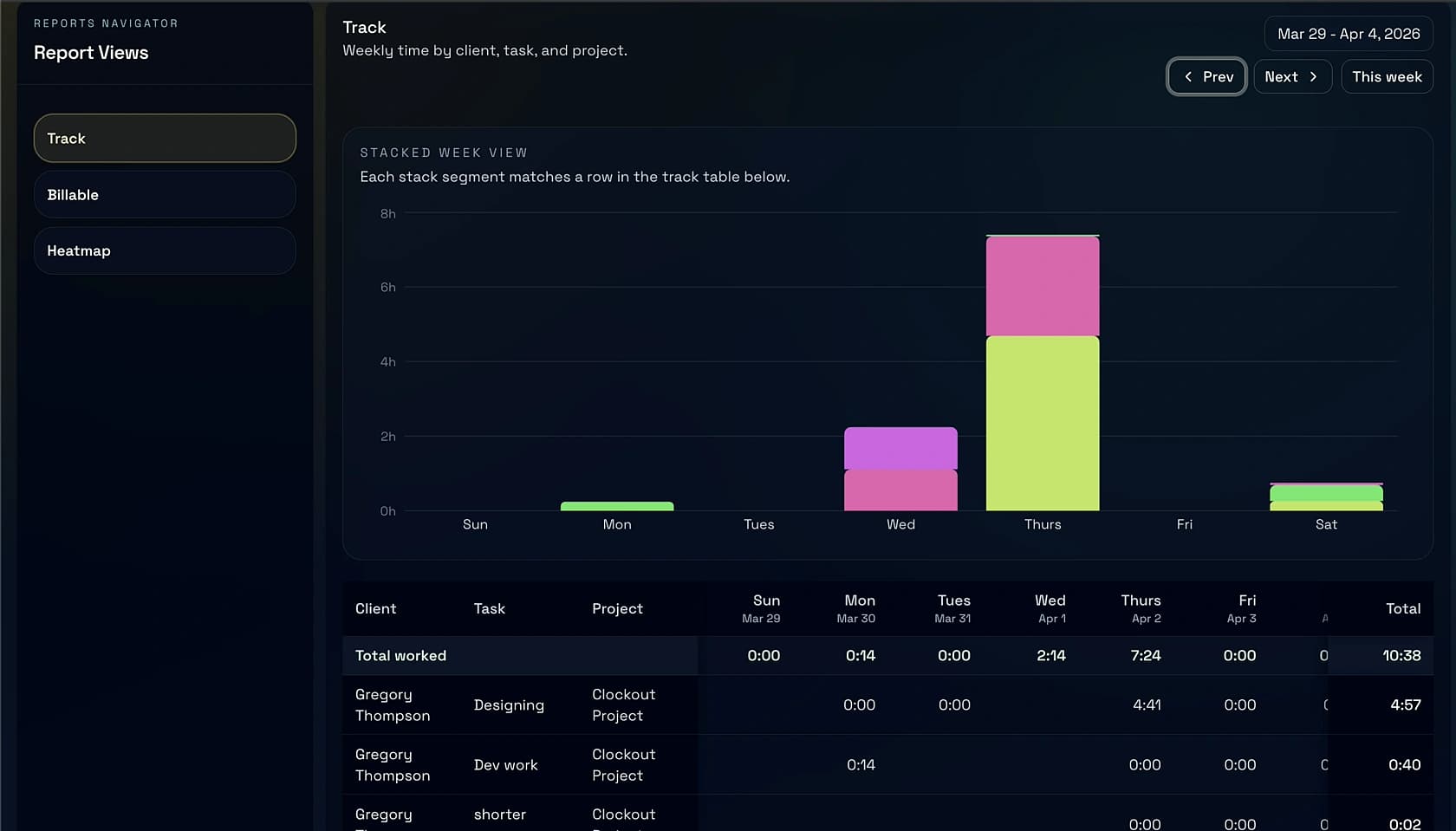Viewport: 1456px width, 831px height.
Task: Switch to the Heatmap report view
Action: pos(165,250)
